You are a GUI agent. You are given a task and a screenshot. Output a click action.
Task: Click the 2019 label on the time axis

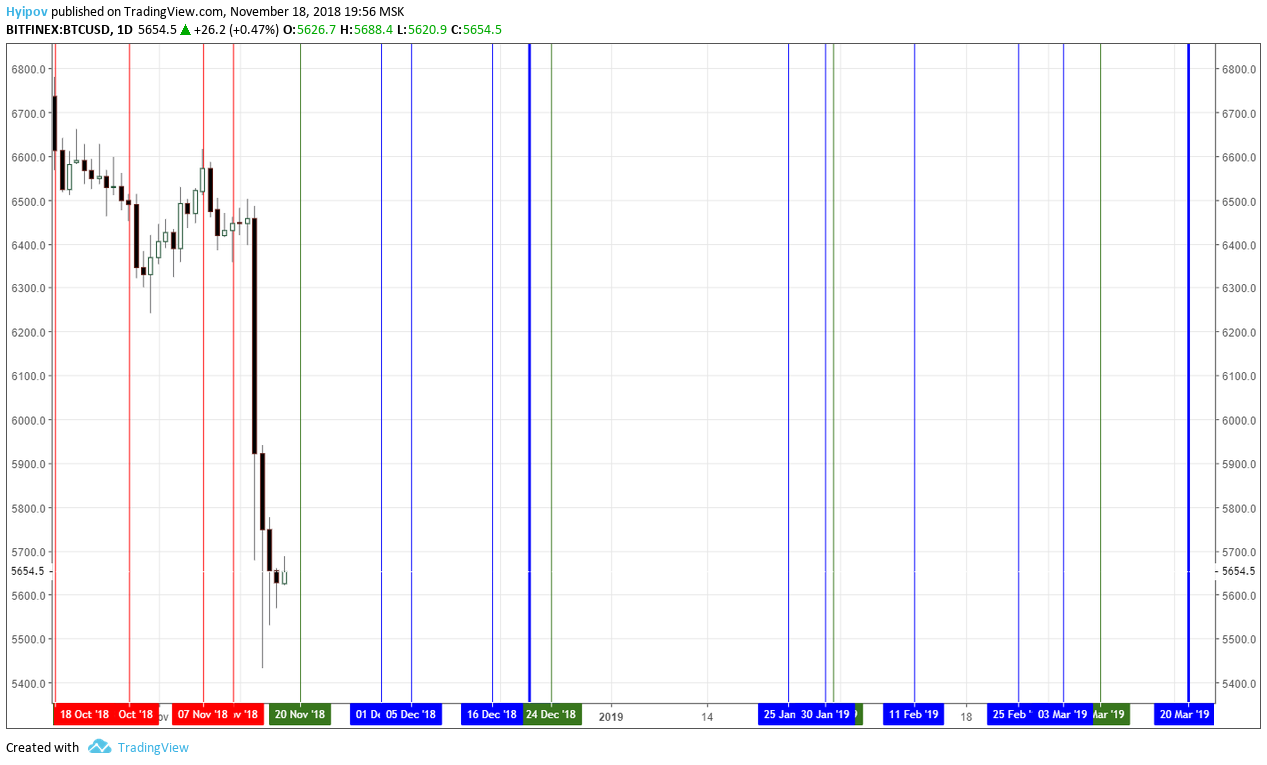pos(611,716)
